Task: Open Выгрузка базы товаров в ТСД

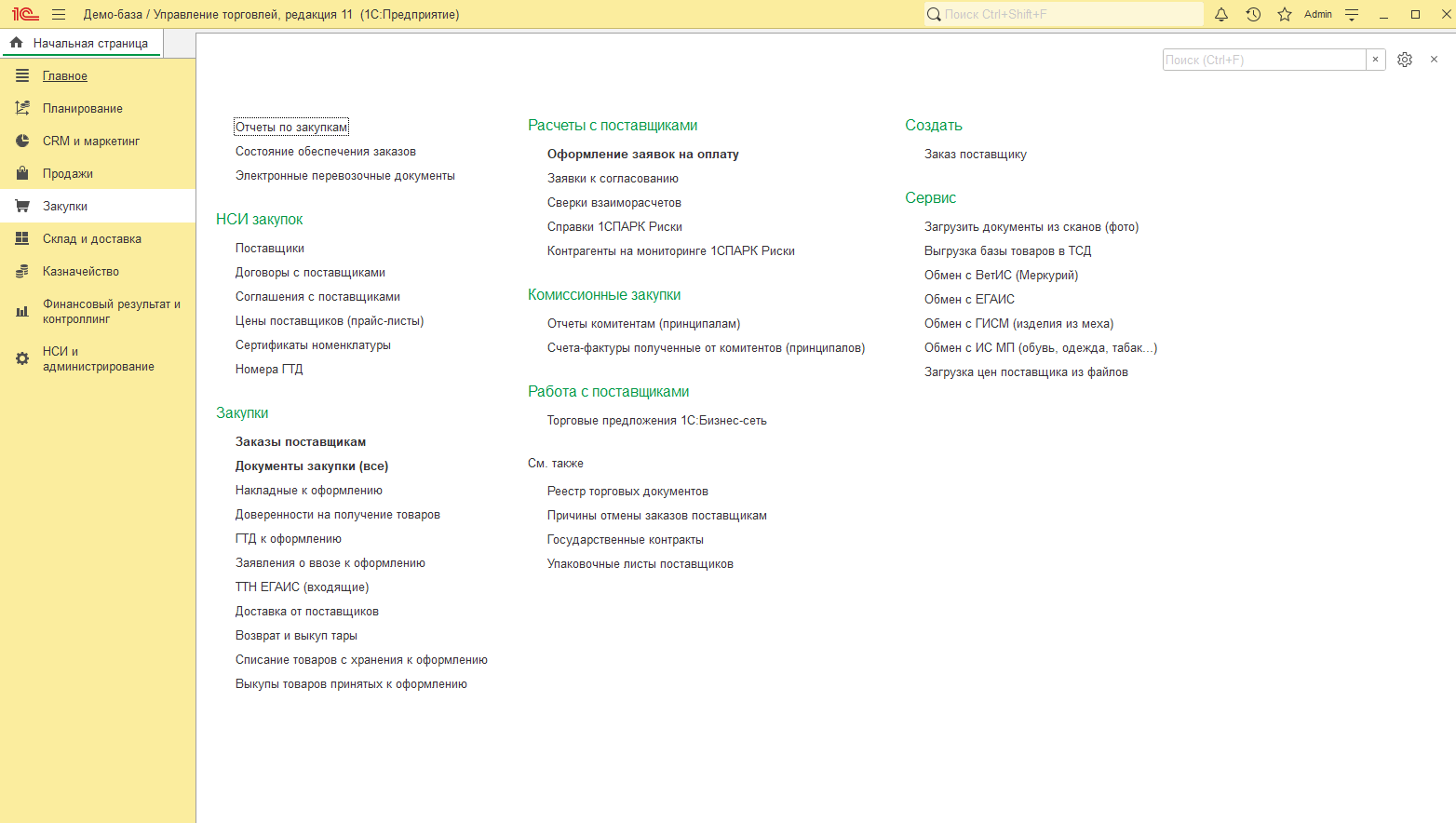Action: [1008, 250]
